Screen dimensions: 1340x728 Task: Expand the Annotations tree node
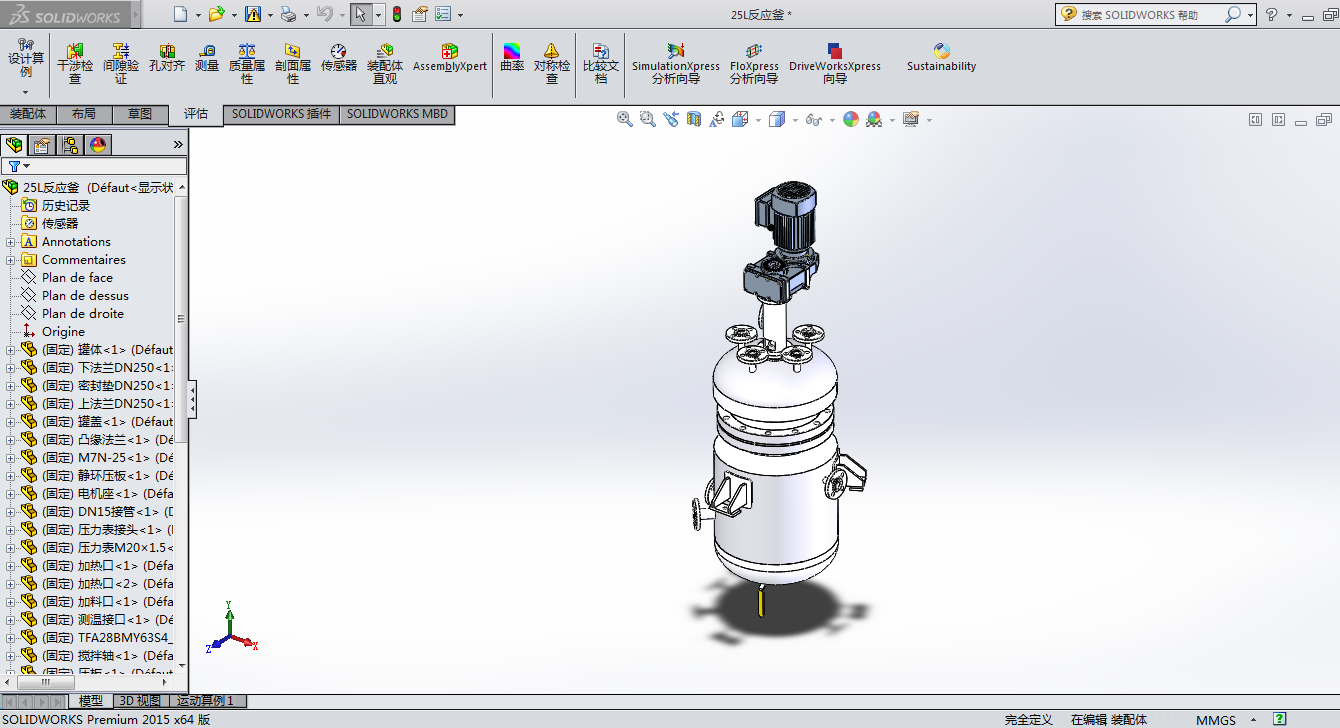(11, 242)
